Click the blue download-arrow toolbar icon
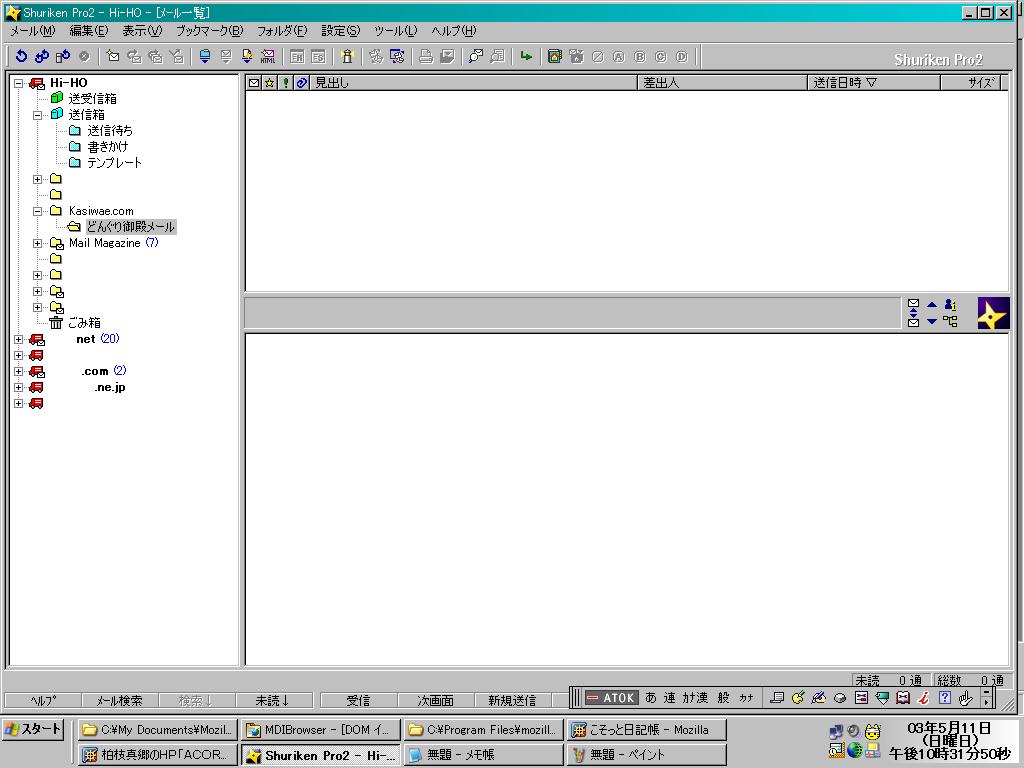Viewport: 1024px width, 768px height. click(x=204, y=57)
